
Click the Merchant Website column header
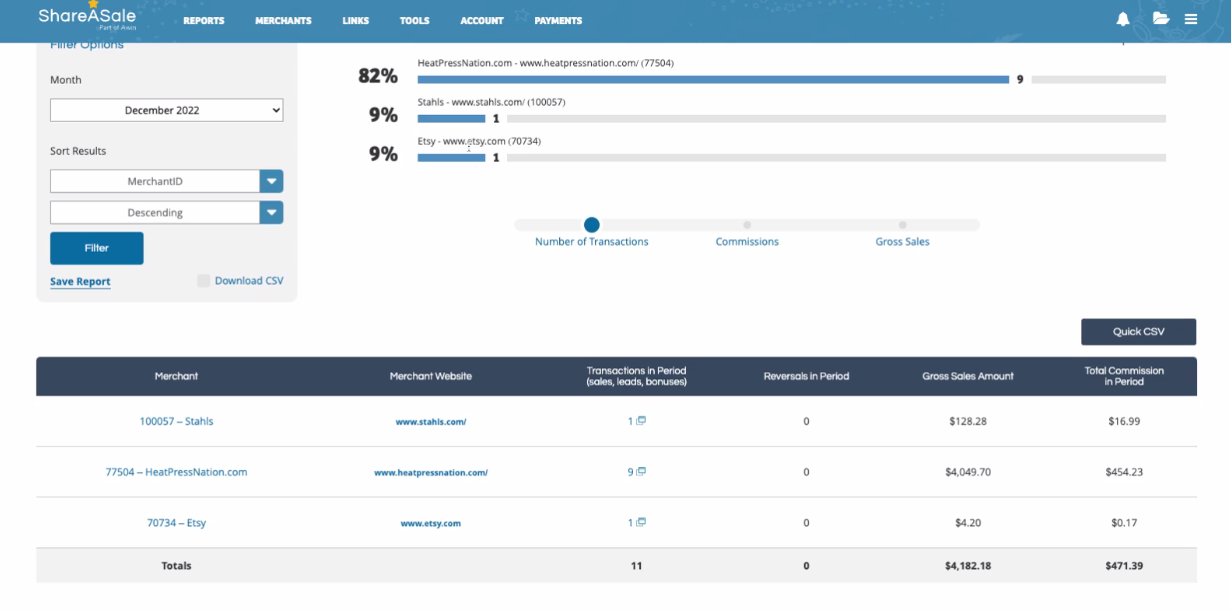pyautogui.click(x=431, y=376)
